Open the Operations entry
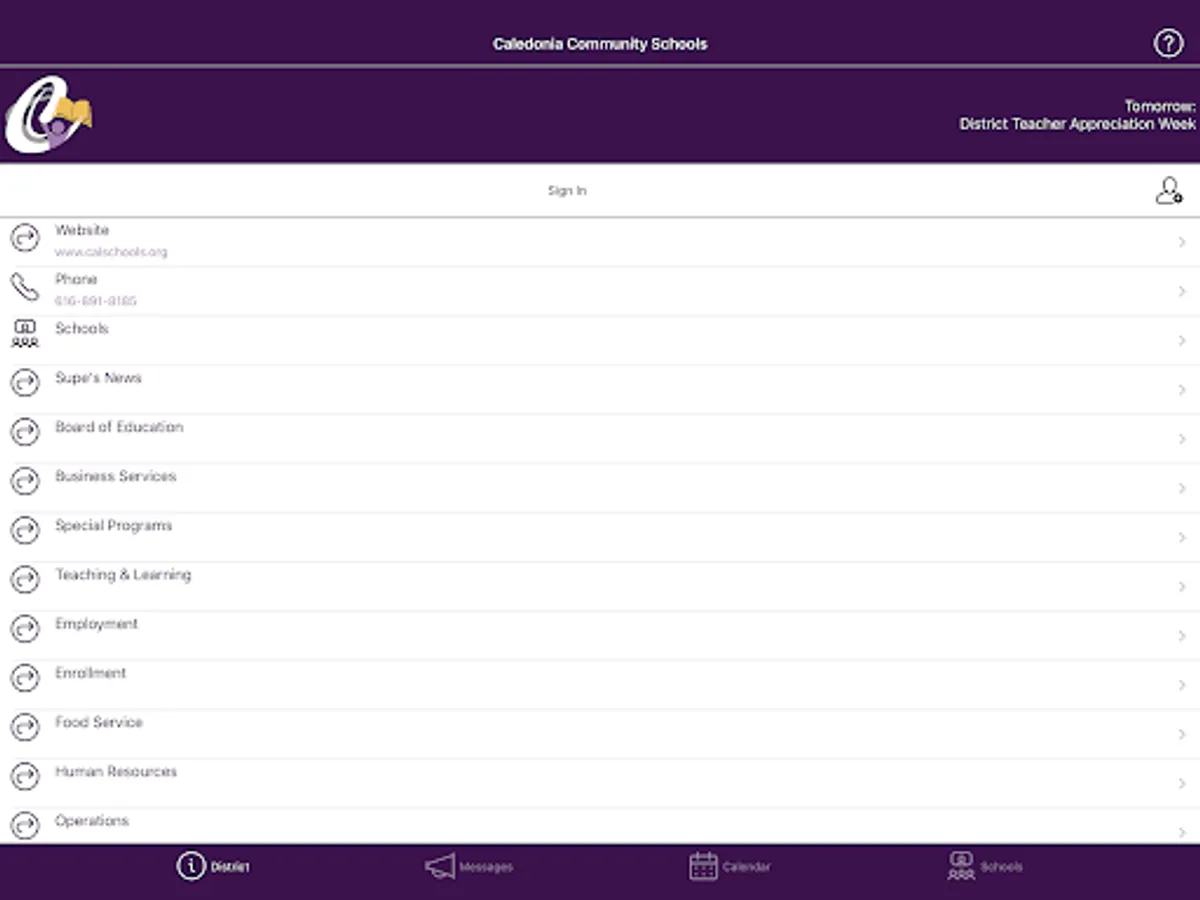Viewport: 1200px width, 900px height. [600, 826]
